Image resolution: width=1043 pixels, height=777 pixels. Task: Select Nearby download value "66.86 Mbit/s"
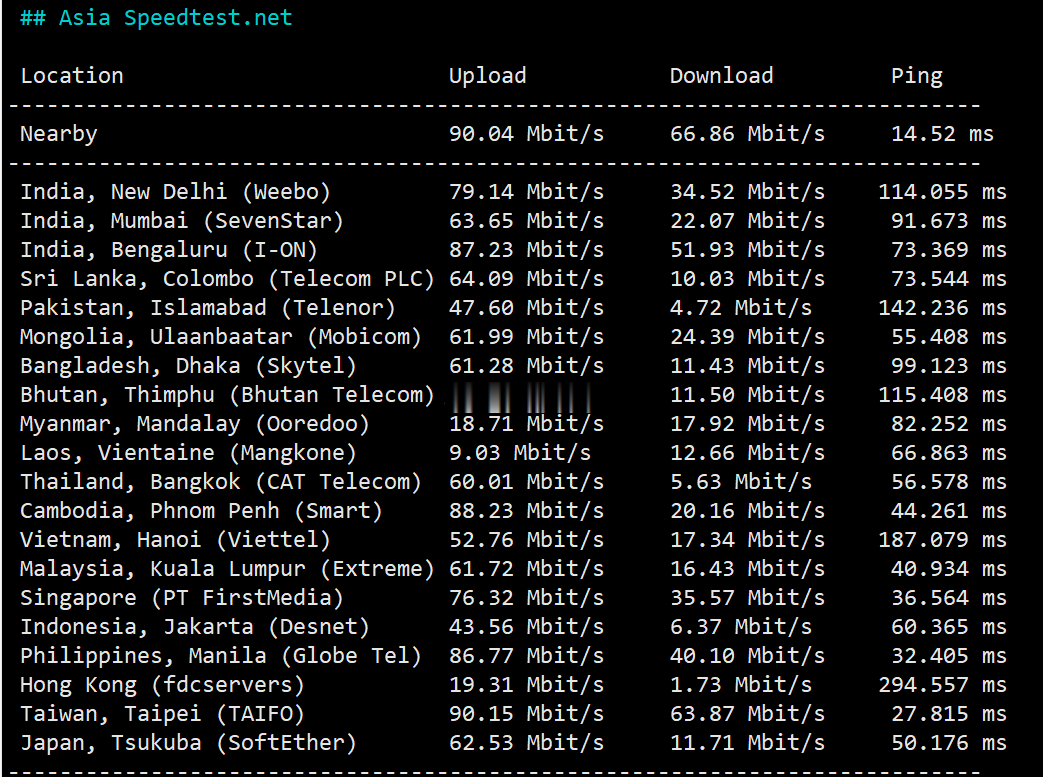click(x=747, y=134)
